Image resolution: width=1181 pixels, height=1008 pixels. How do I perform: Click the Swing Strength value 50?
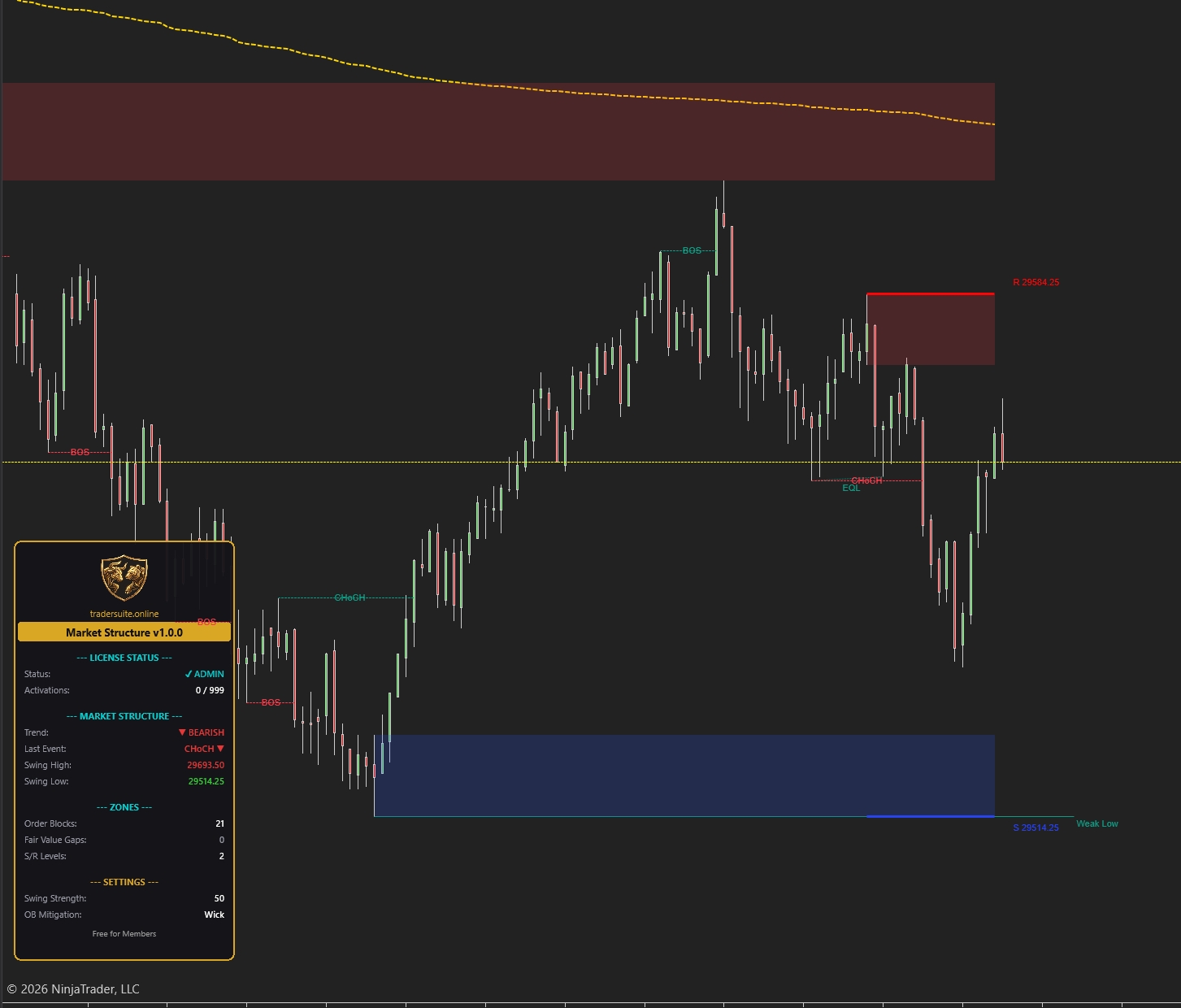(x=219, y=898)
